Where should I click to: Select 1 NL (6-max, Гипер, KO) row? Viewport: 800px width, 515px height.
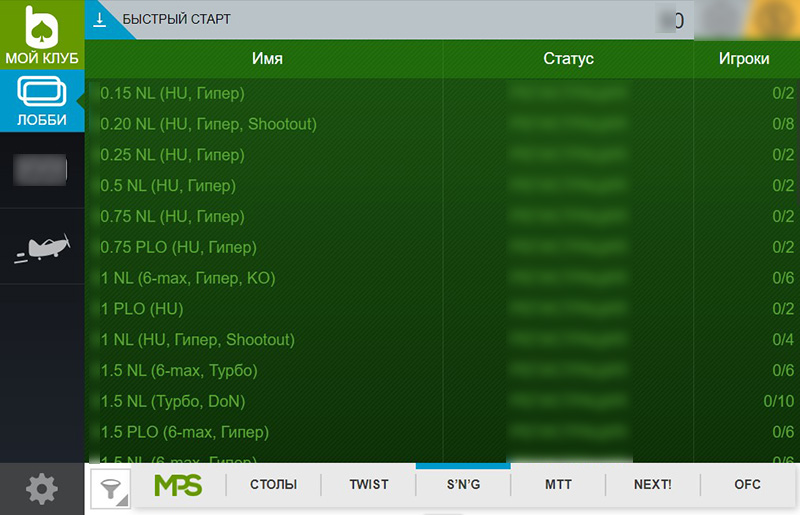[187, 278]
